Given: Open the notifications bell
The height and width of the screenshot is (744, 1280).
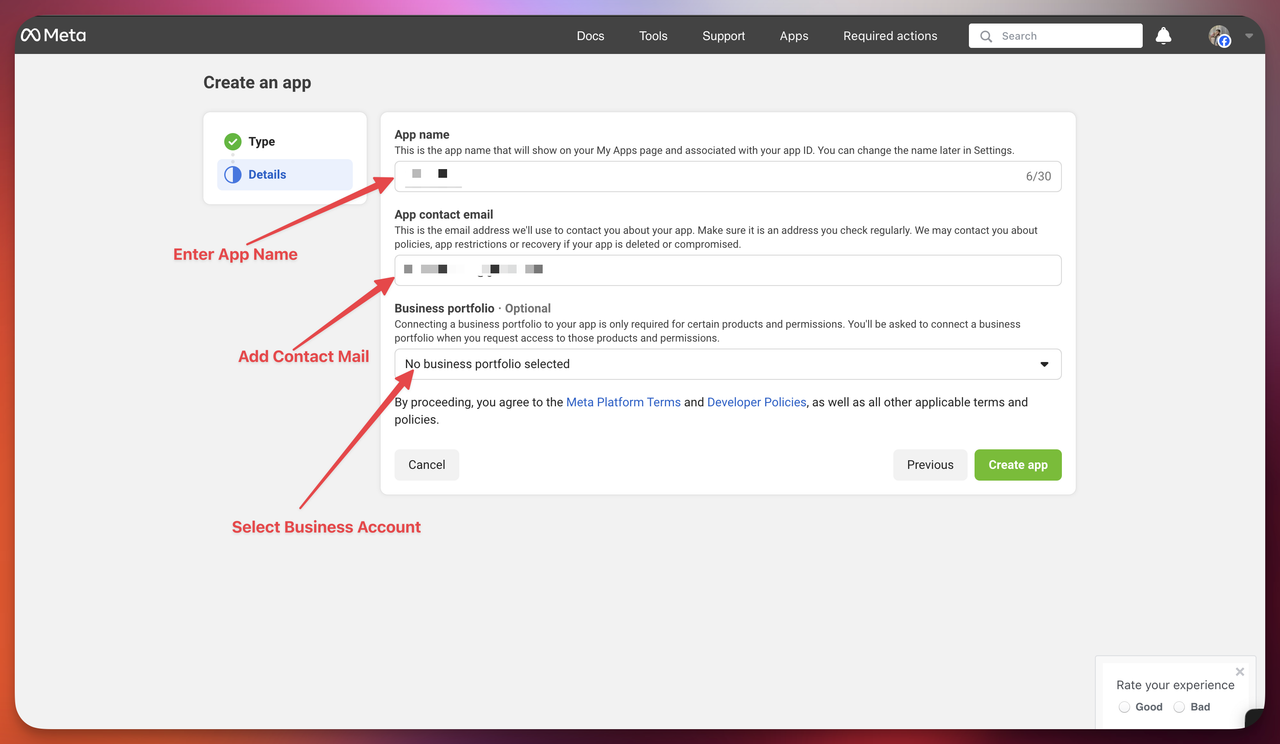Looking at the screenshot, I should (x=1163, y=36).
